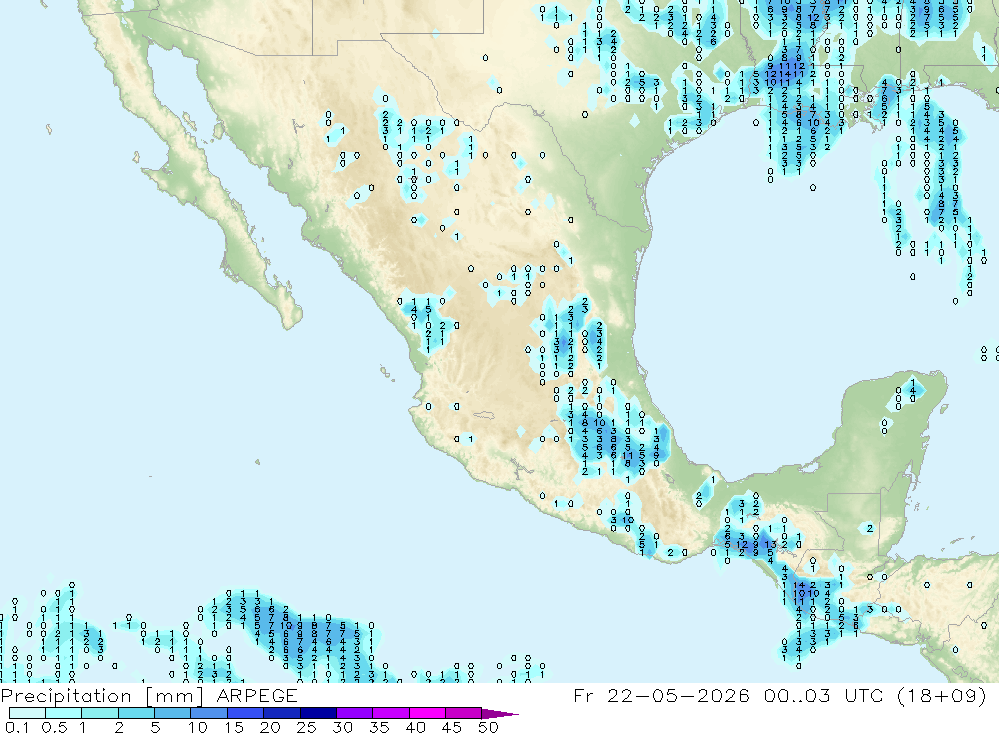Click the legend scale label "50"
Image resolution: width=1000 pixels, height=733 pixels.
[x=488, y=727]
